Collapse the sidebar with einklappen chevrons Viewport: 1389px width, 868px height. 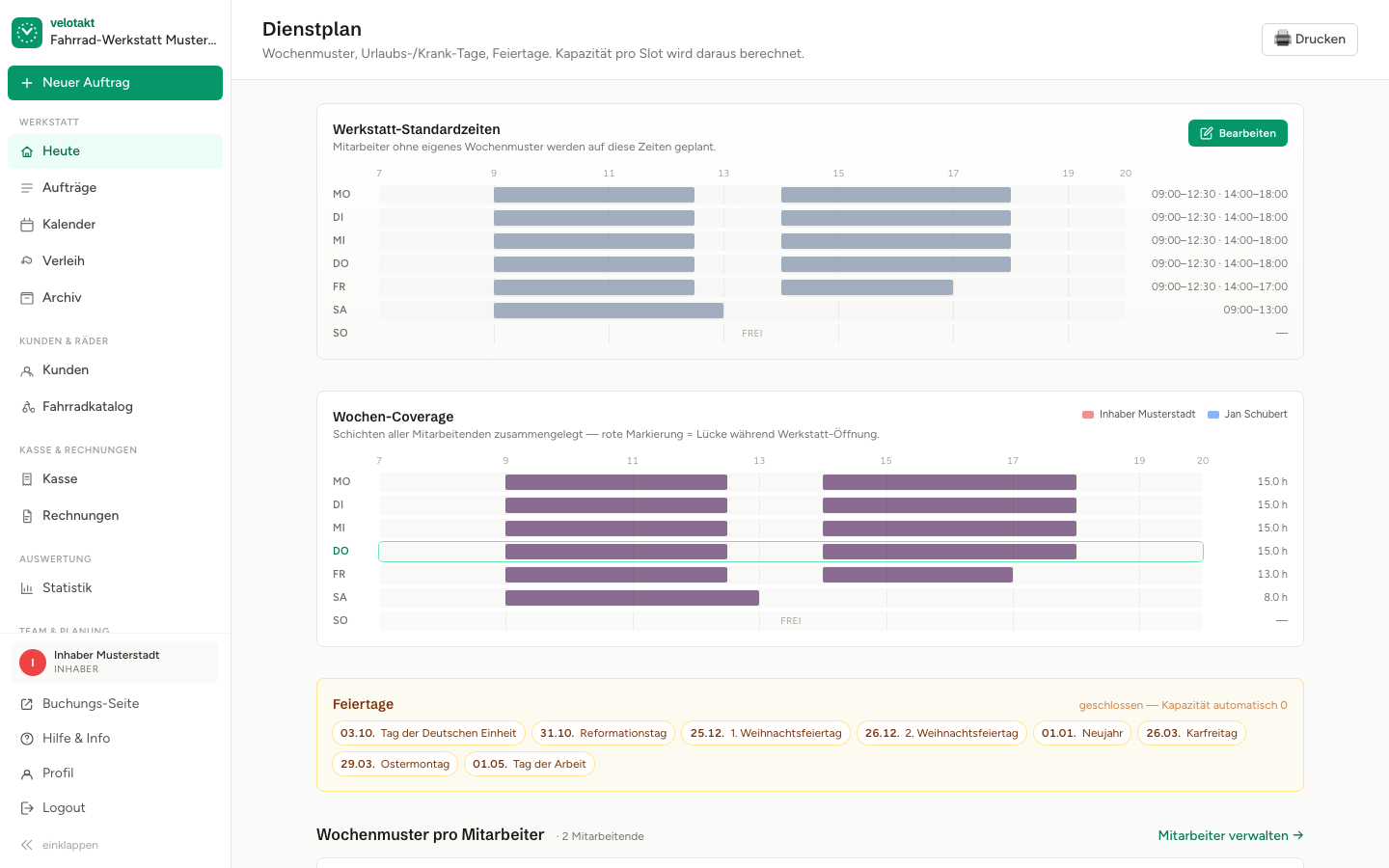pos(27,845)
